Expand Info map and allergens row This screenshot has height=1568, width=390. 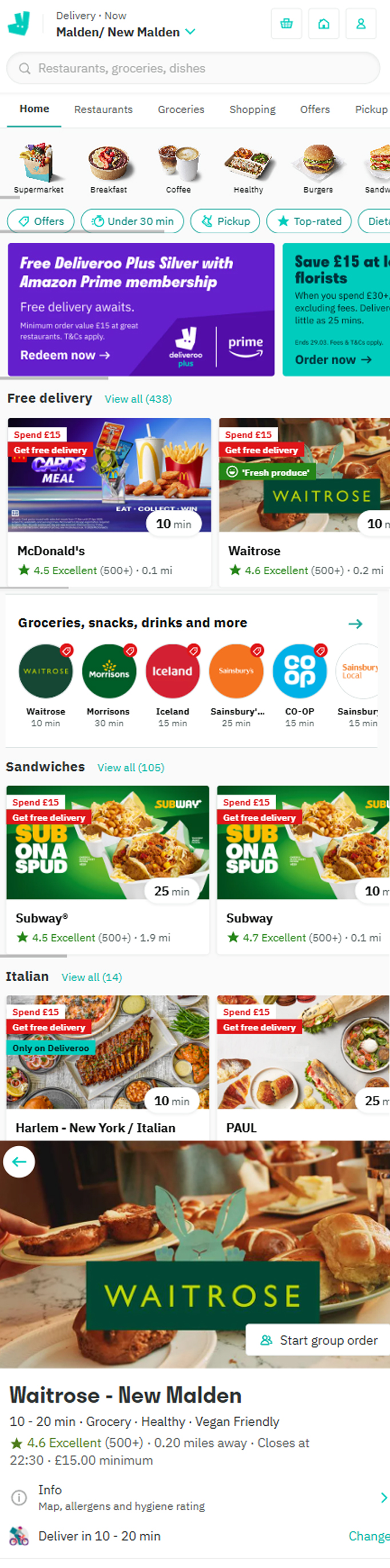click(195, 1497)
